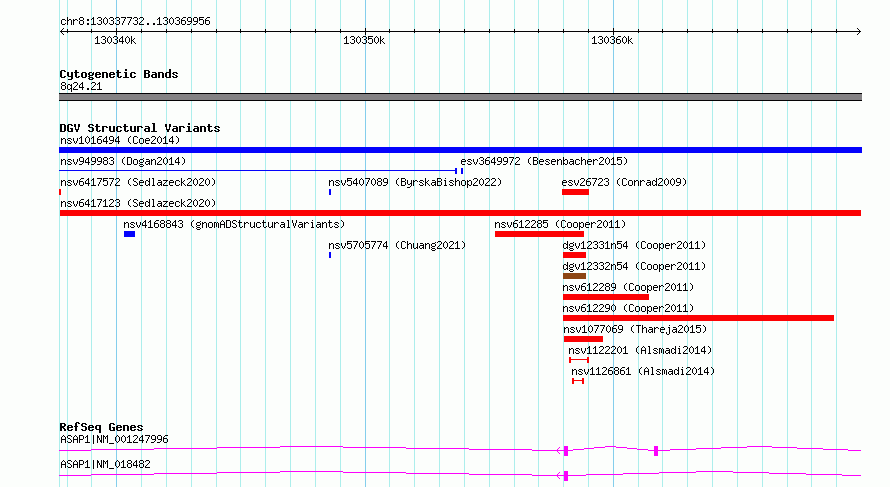Open variant label nsv1016494 (Coe2014)
Image resolution: width=890 pixels, height=487 pixels.
[120, 140]
